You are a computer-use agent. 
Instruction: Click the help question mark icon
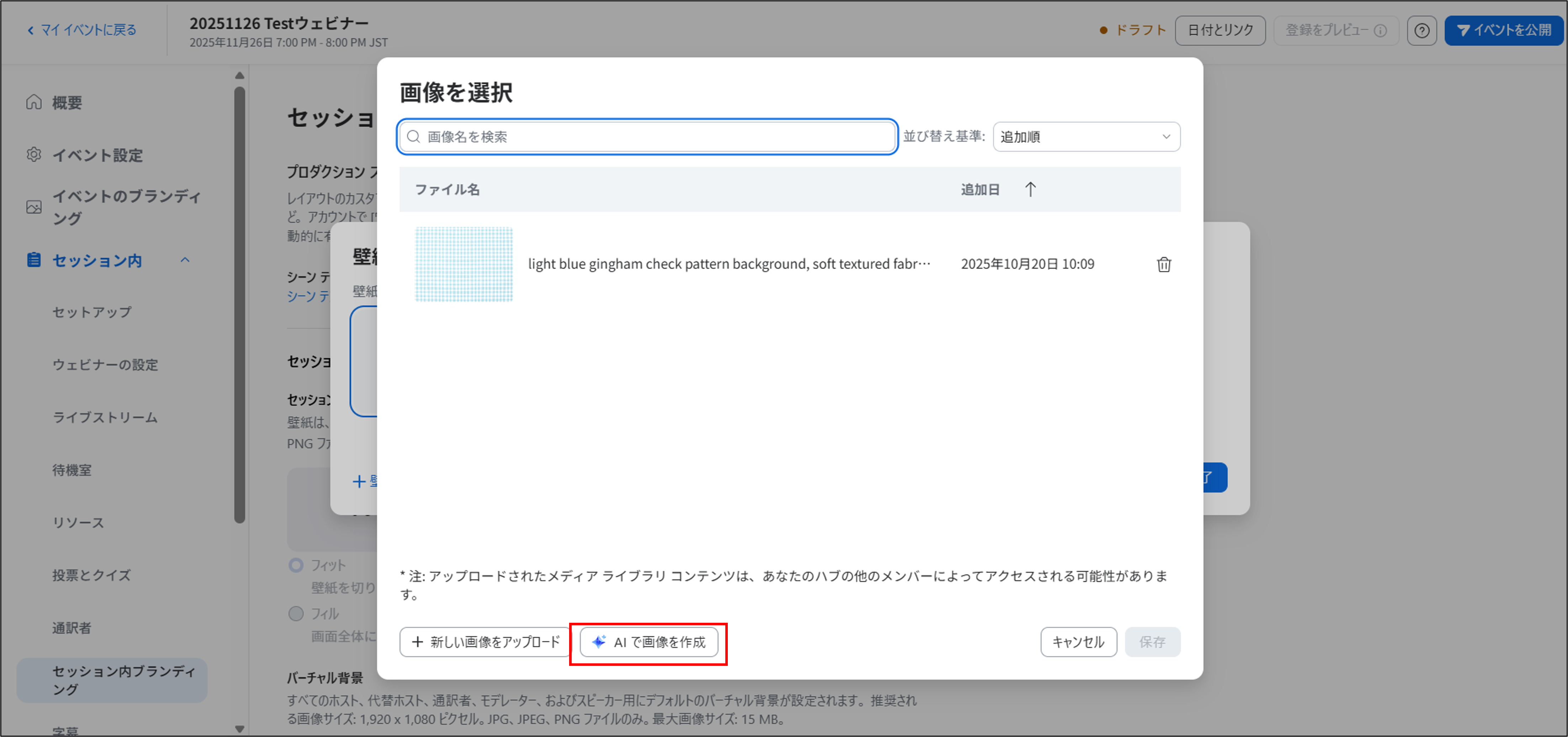coord(1421,31)
